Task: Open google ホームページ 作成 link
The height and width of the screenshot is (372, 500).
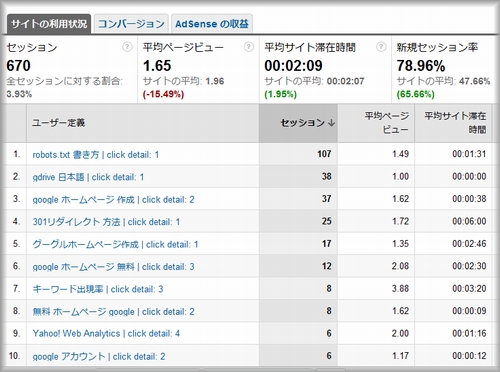Action: [x=113, y=200]
